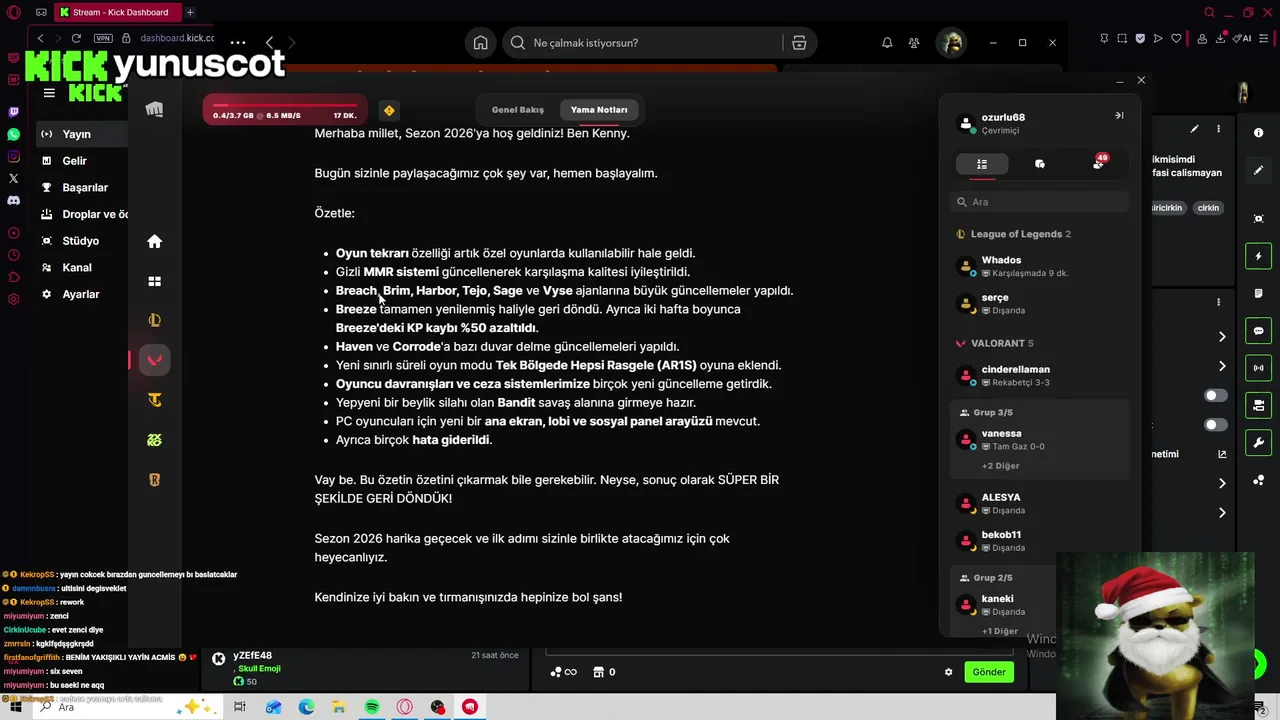Select friend cinderellaman

pyautogui.click(x=1040, y=375)
